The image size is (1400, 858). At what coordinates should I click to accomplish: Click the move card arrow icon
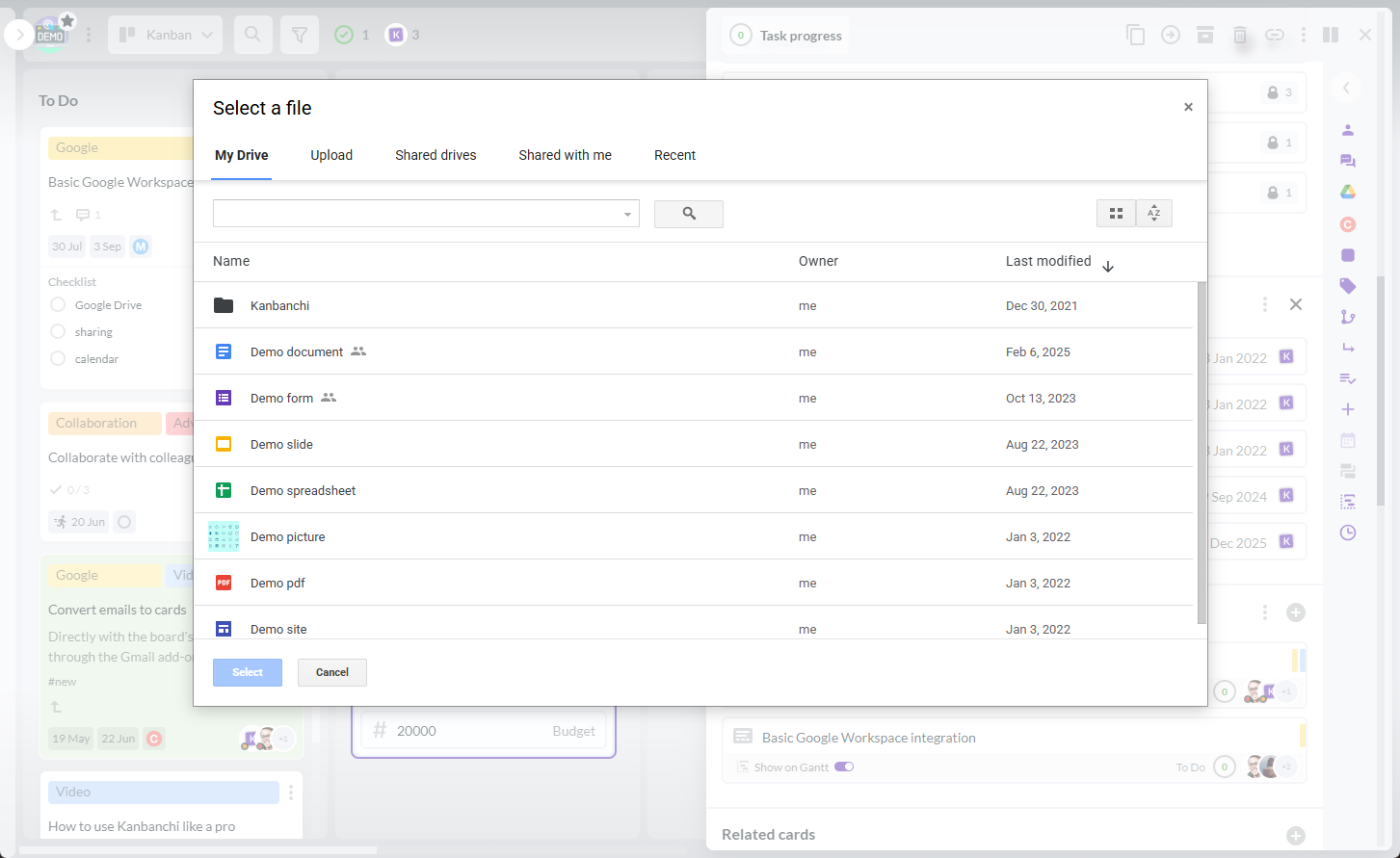pyautogui.click(x=1171, y=35)
